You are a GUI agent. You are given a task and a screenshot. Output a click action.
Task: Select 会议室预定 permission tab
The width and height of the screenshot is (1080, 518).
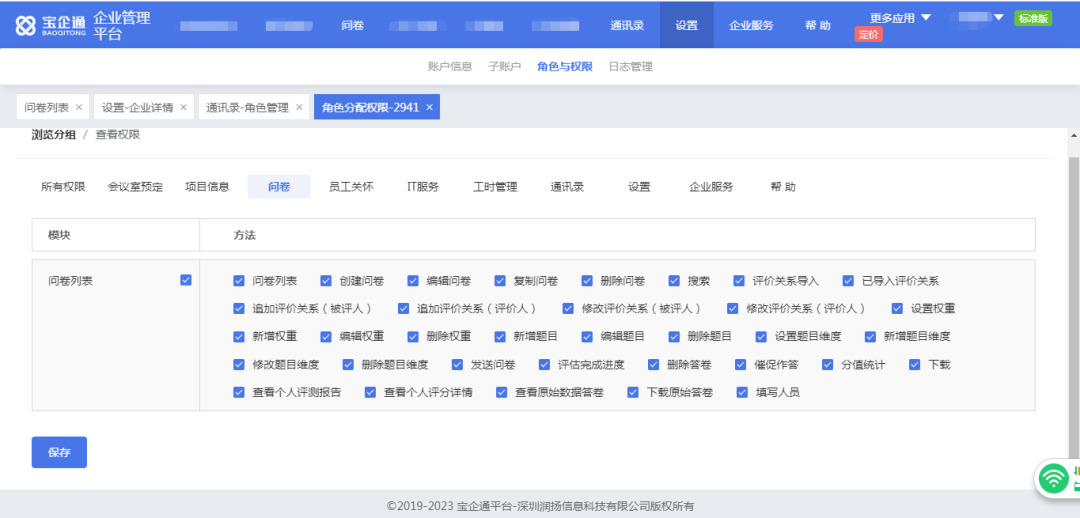click(135, 187)
